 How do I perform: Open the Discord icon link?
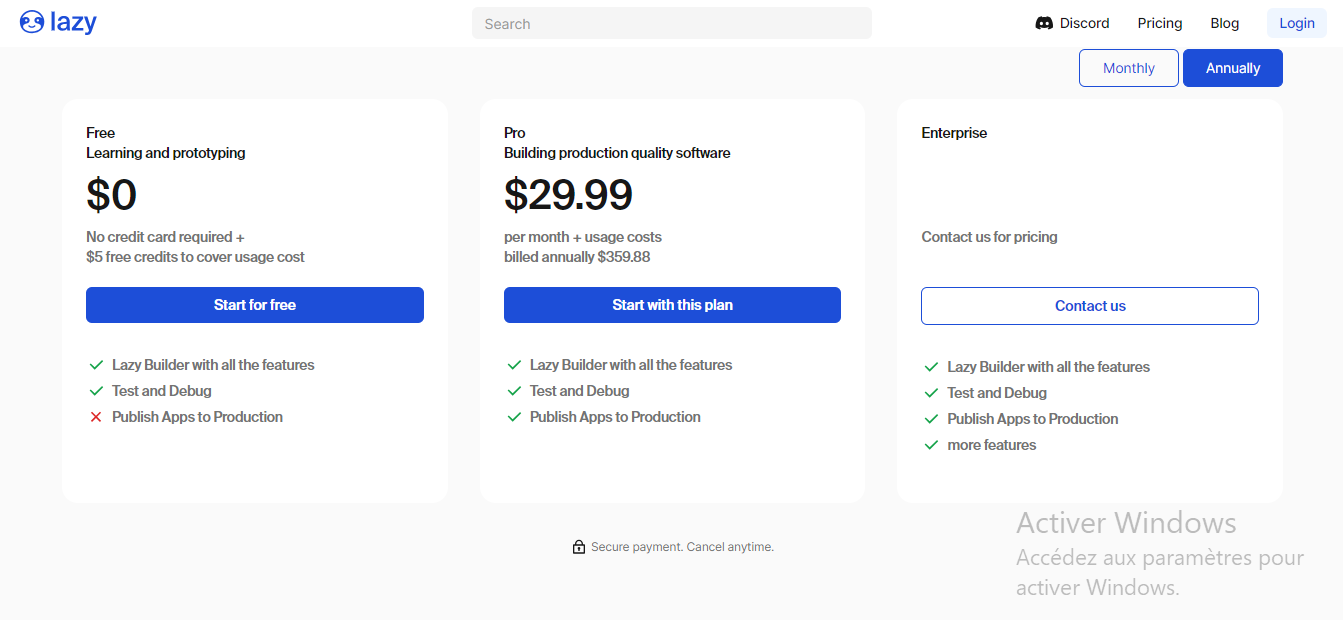point(1044,23)
